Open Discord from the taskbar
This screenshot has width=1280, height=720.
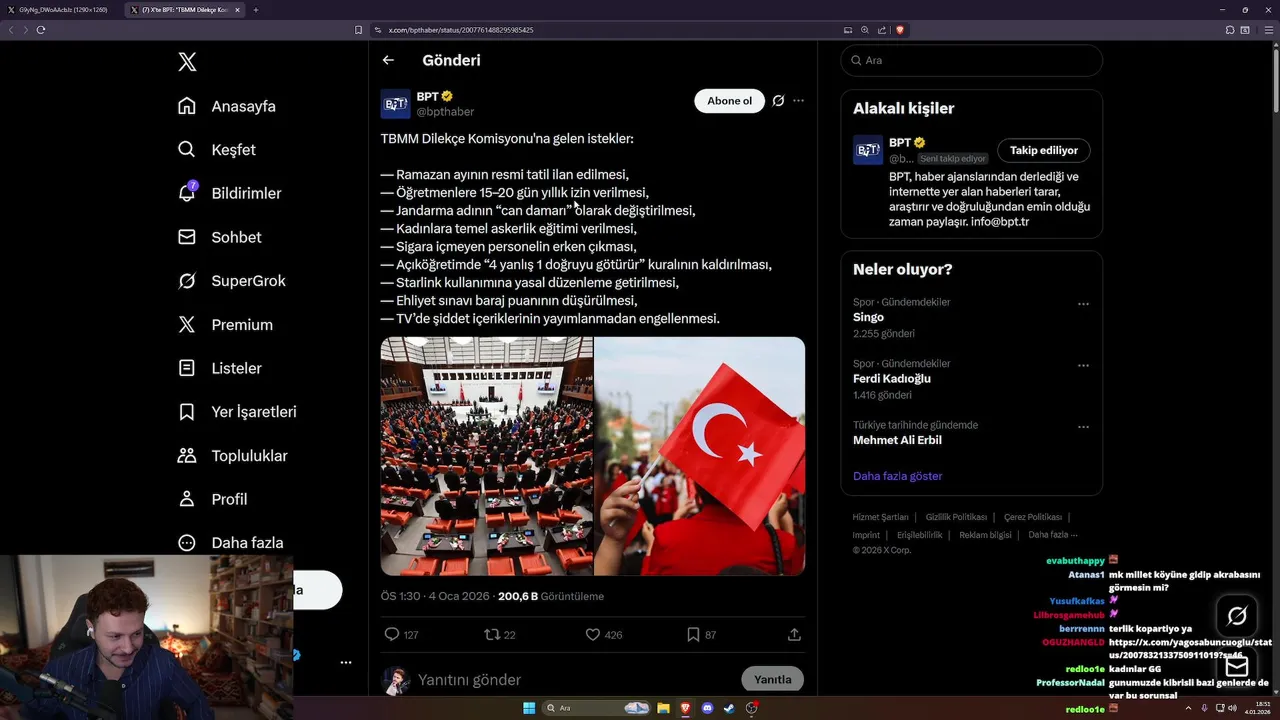pos(708,708)
